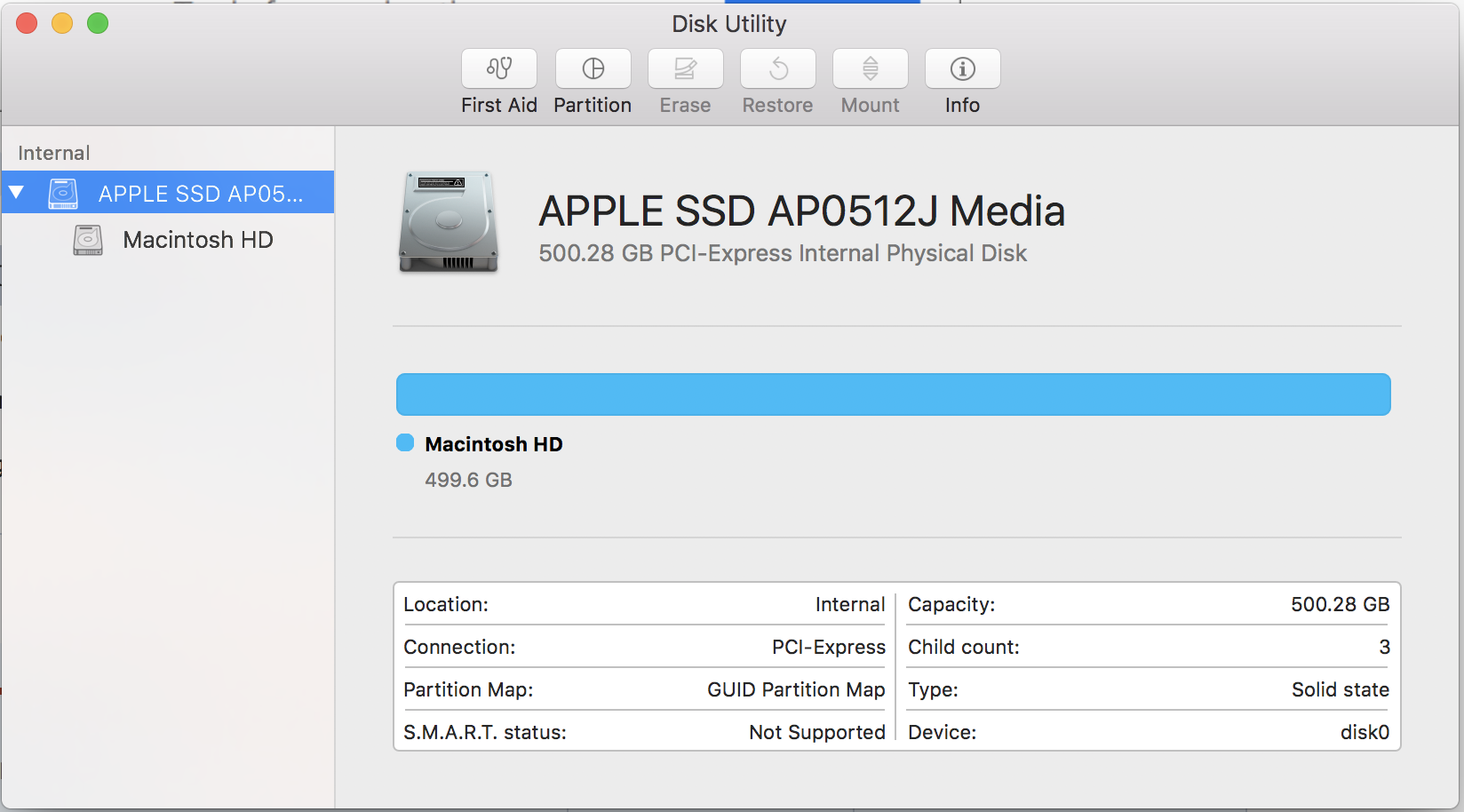Click the 500.28 GB PCI-Express description
1464x812 pixels.
pos(782,253)
